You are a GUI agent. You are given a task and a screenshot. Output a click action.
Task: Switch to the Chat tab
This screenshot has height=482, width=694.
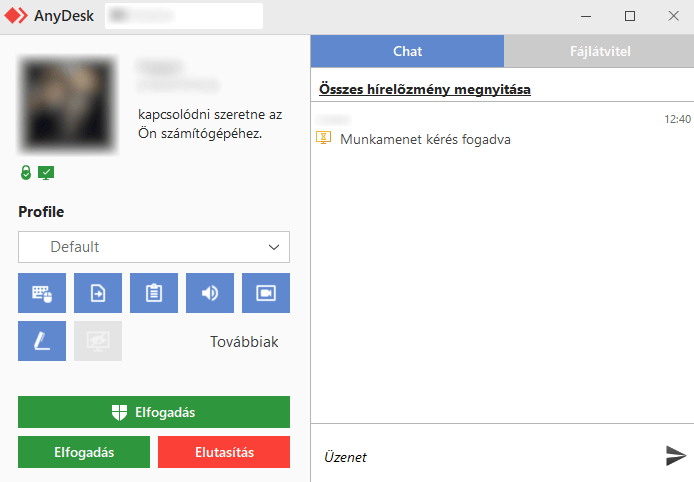(407, 51)
